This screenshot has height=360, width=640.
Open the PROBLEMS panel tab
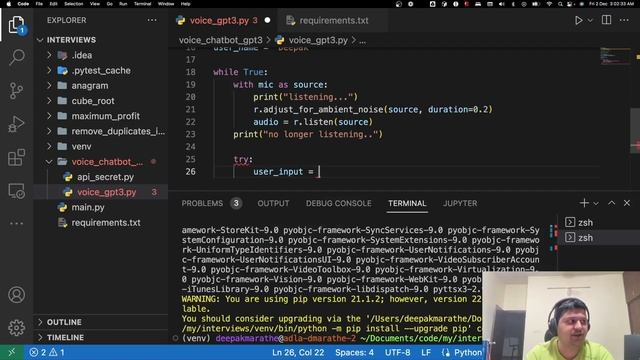tap(211, 203)
